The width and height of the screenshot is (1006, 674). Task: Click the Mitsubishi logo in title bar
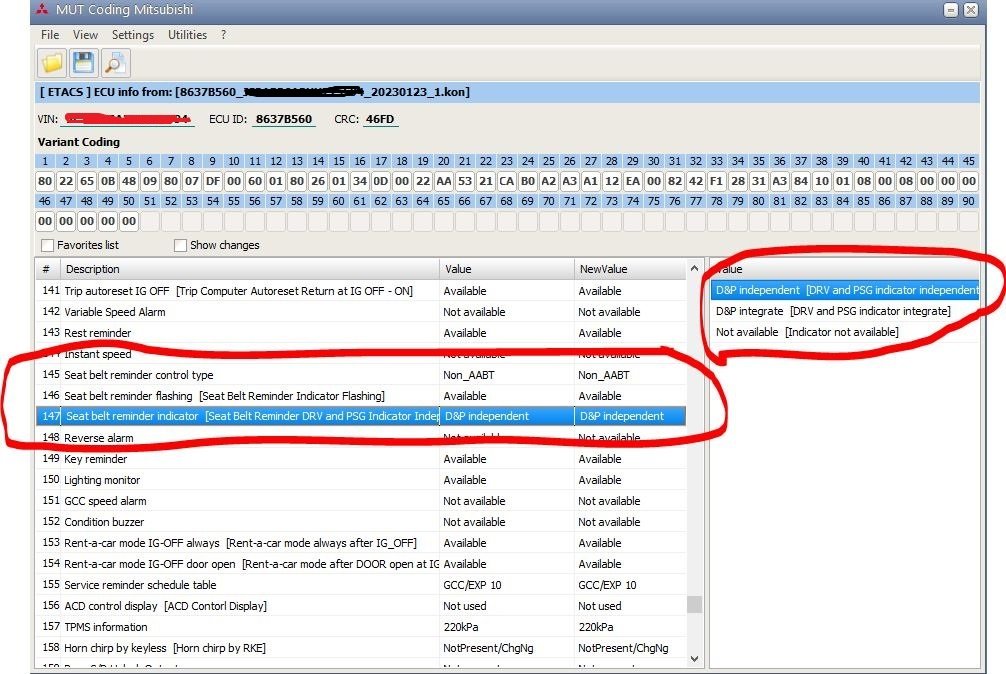click(42, 10)
